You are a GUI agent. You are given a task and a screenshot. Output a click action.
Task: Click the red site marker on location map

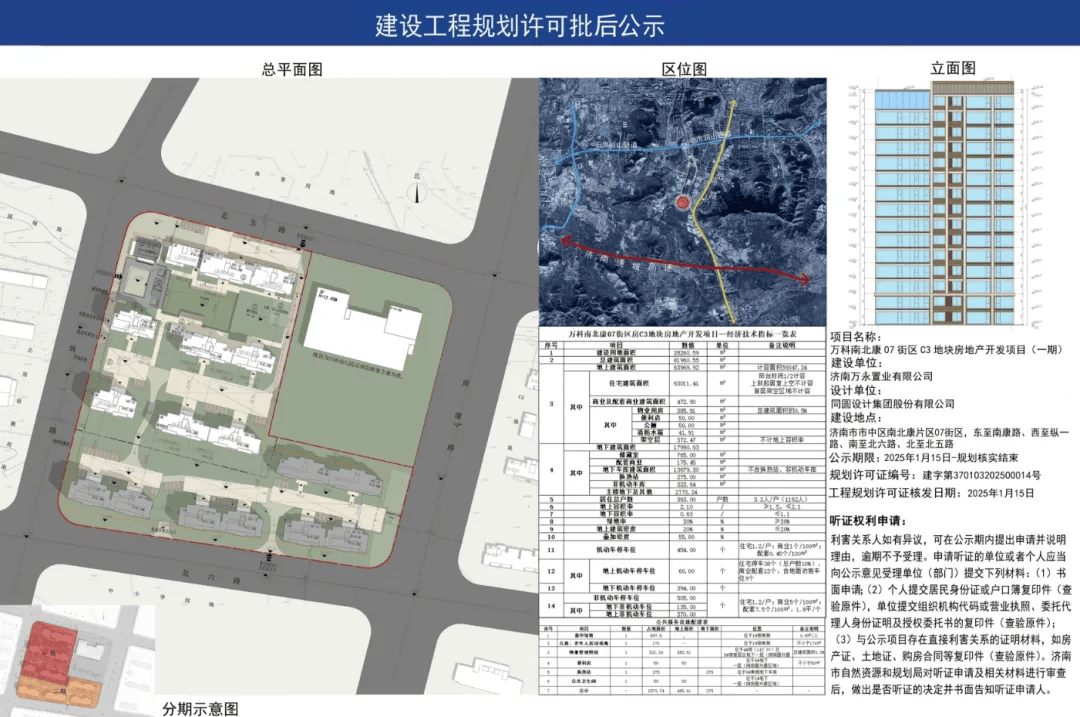[682, 203]
